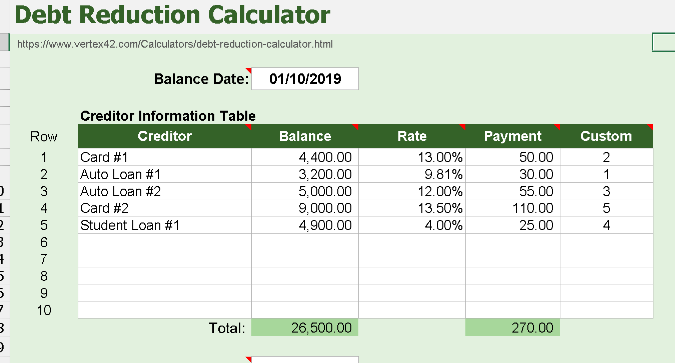Select Custom order cell for Card #2
The width and height of the screenshot is (675, 363).
tap(607, 208)
